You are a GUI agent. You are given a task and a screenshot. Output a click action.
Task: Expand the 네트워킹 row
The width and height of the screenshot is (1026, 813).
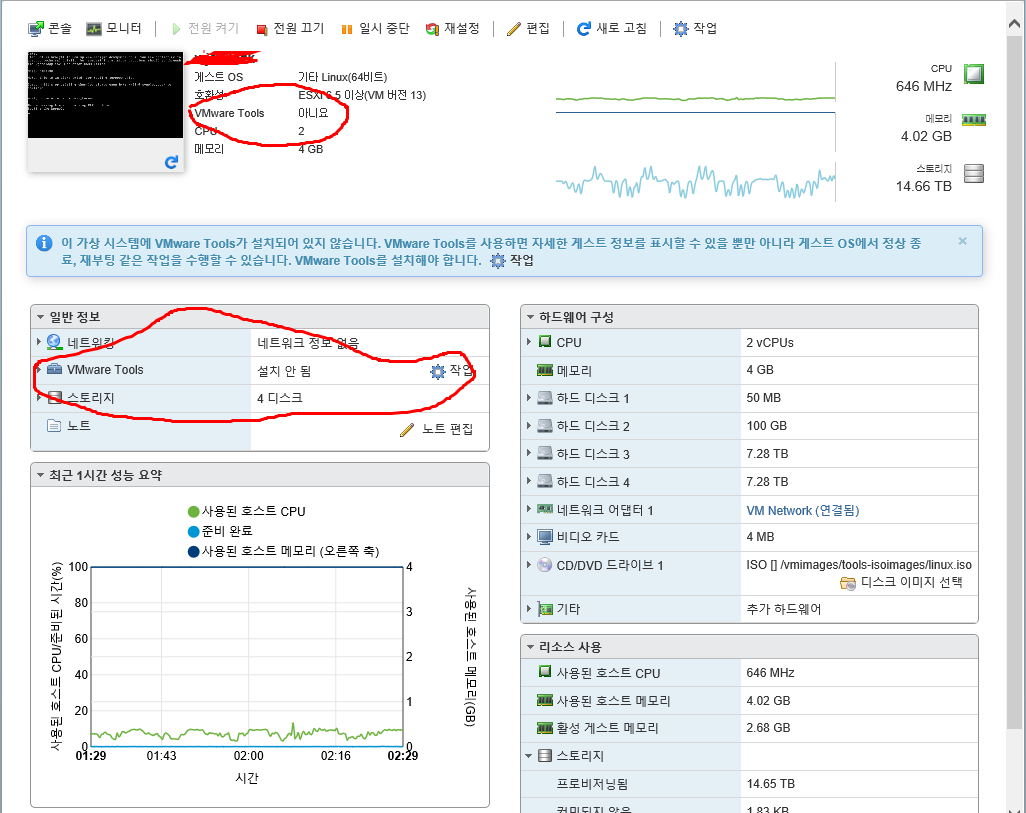(x=39, y=342)
